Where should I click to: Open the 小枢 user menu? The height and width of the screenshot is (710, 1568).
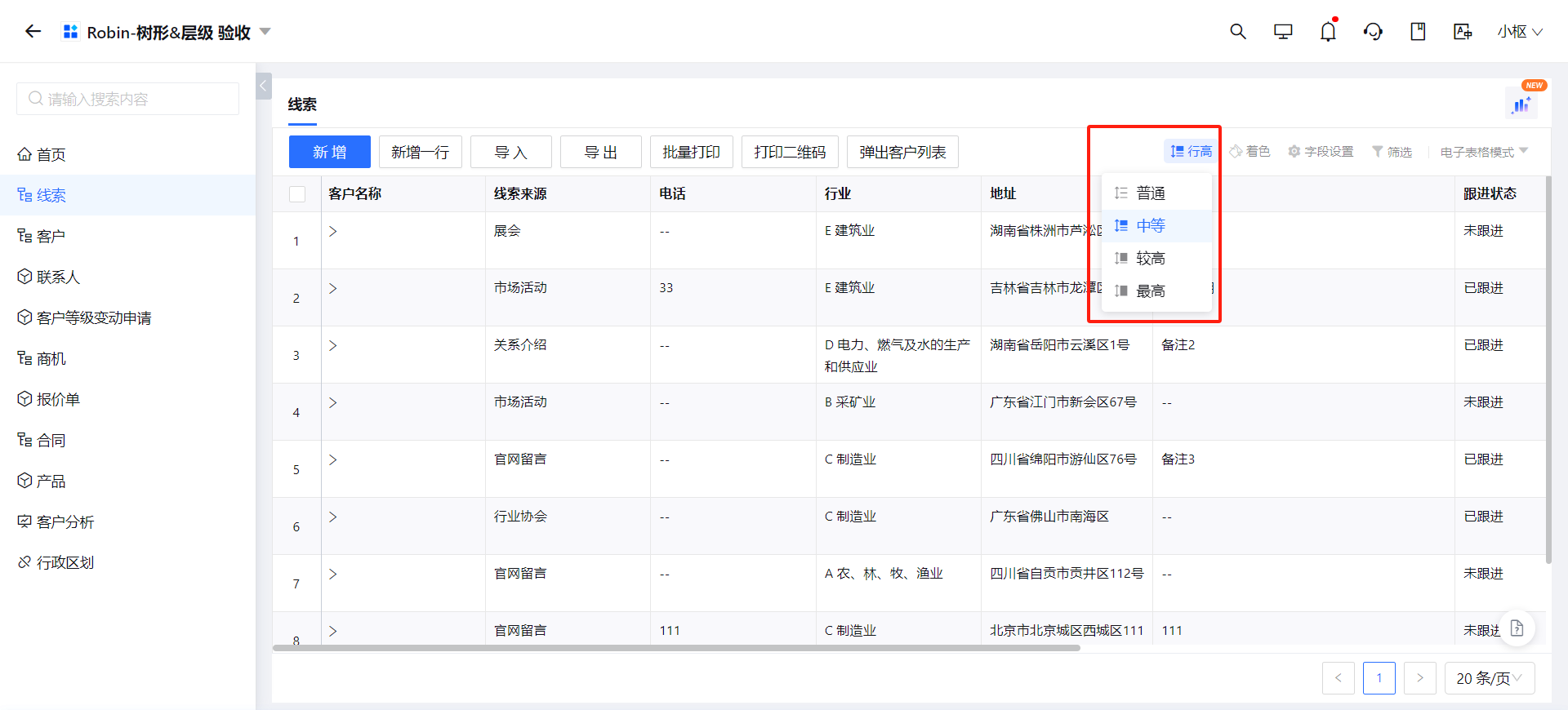click(x=1520, y=32)
